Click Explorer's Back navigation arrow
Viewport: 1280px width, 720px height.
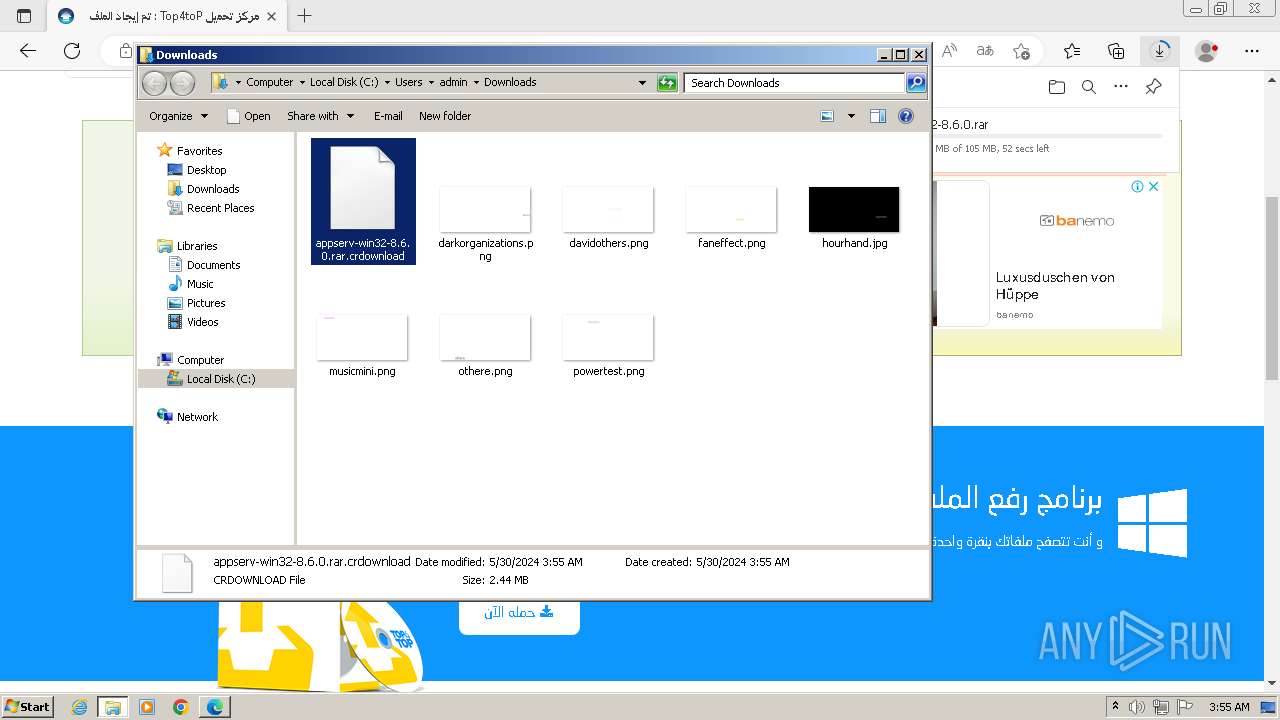pyautogui.click(x=154, y=83)
